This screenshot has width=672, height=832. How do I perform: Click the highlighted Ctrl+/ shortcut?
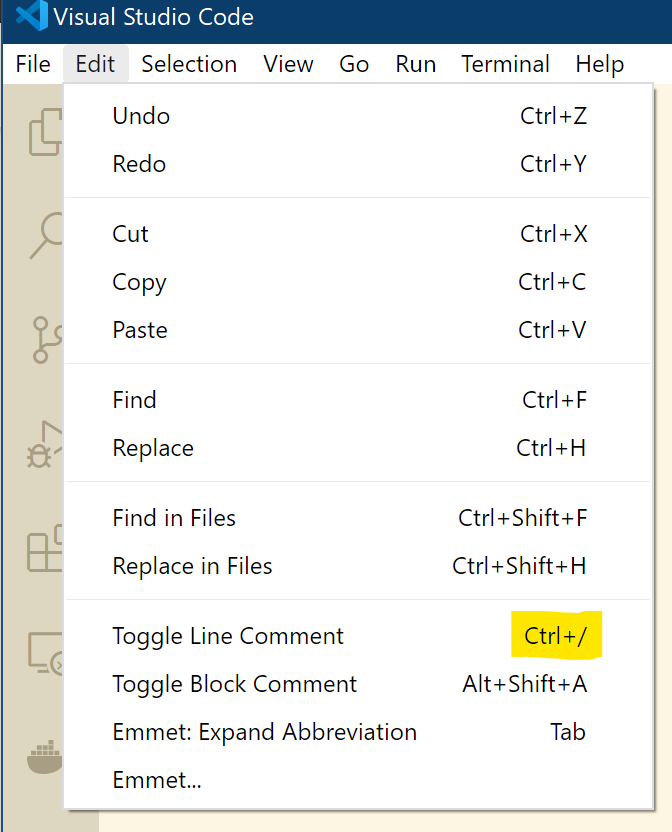556,636
